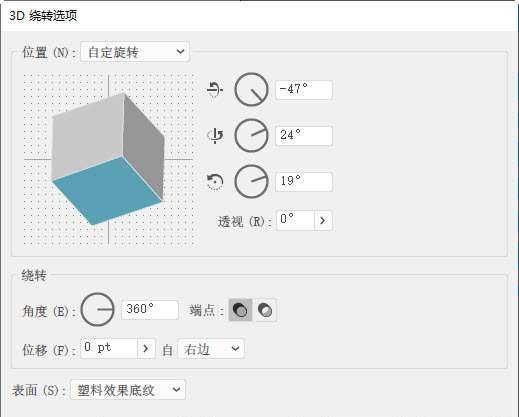Image resolution: width=519 pixels, height=417 pixels.
Task: Click the -47° X rotation field
Action: coord(304,90)
